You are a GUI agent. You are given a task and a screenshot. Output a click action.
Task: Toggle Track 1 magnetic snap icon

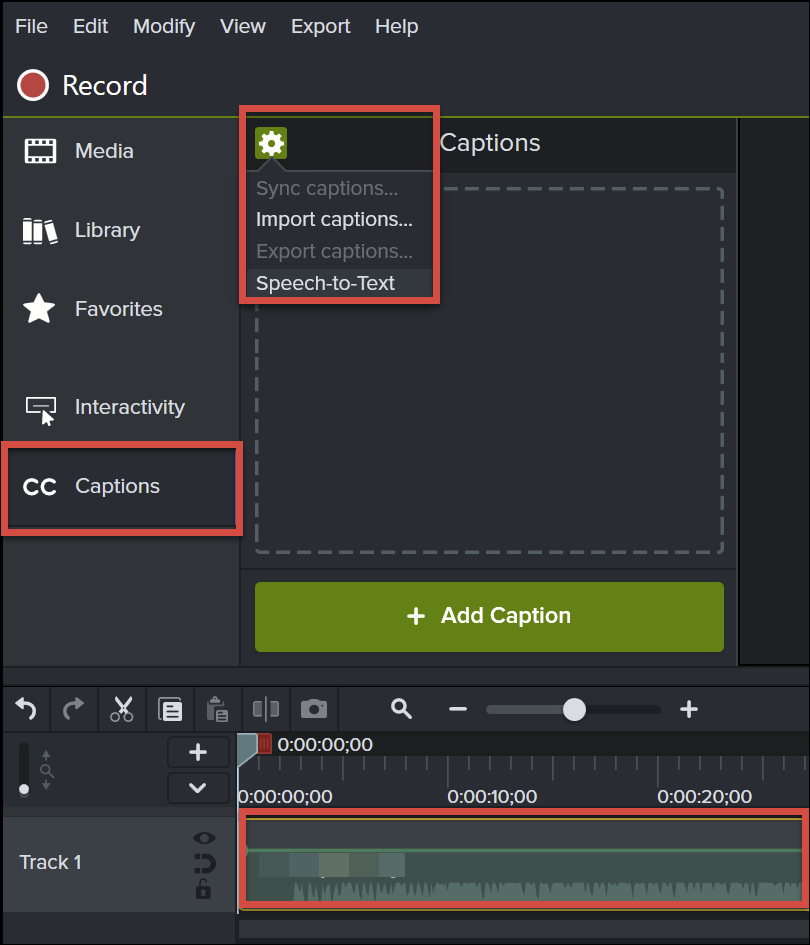[x=204, y=863]
